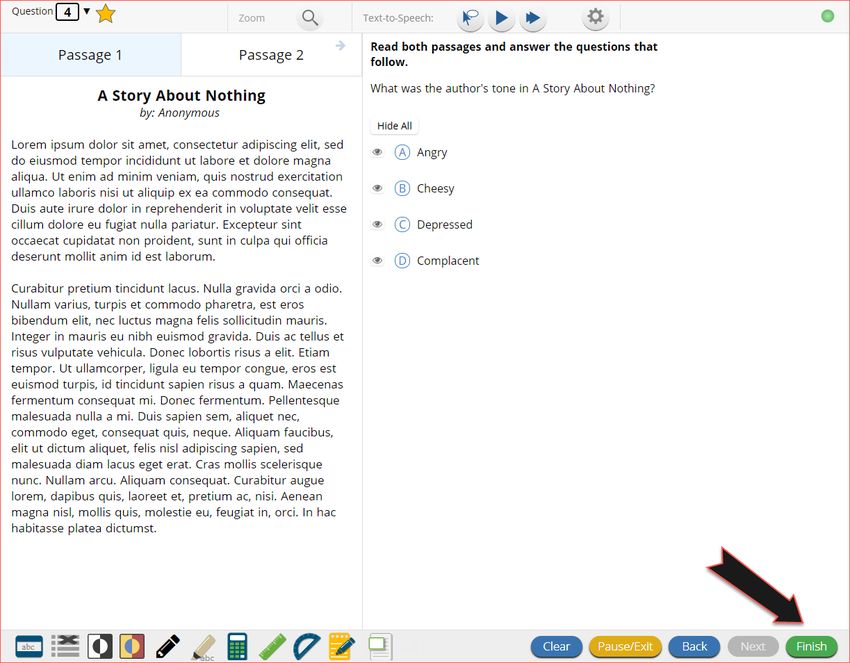Click the Clear button

click(556, 646)
